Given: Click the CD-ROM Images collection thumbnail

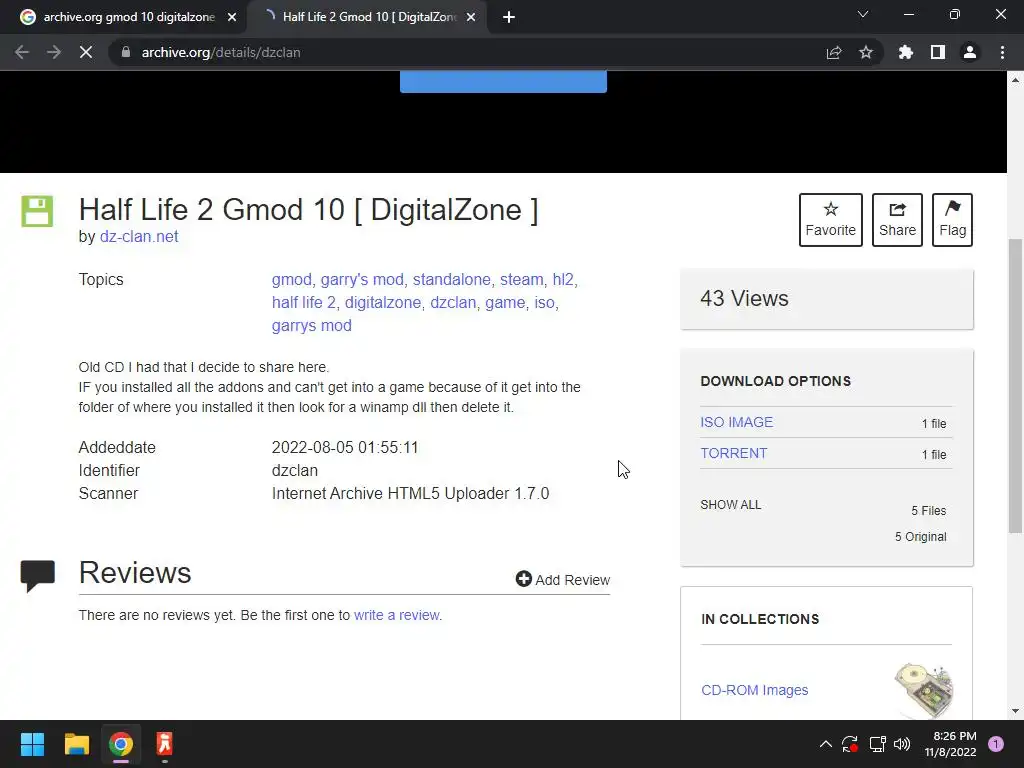Looking at the screenshot, I should pyautogui.click(x=923, y=690).
